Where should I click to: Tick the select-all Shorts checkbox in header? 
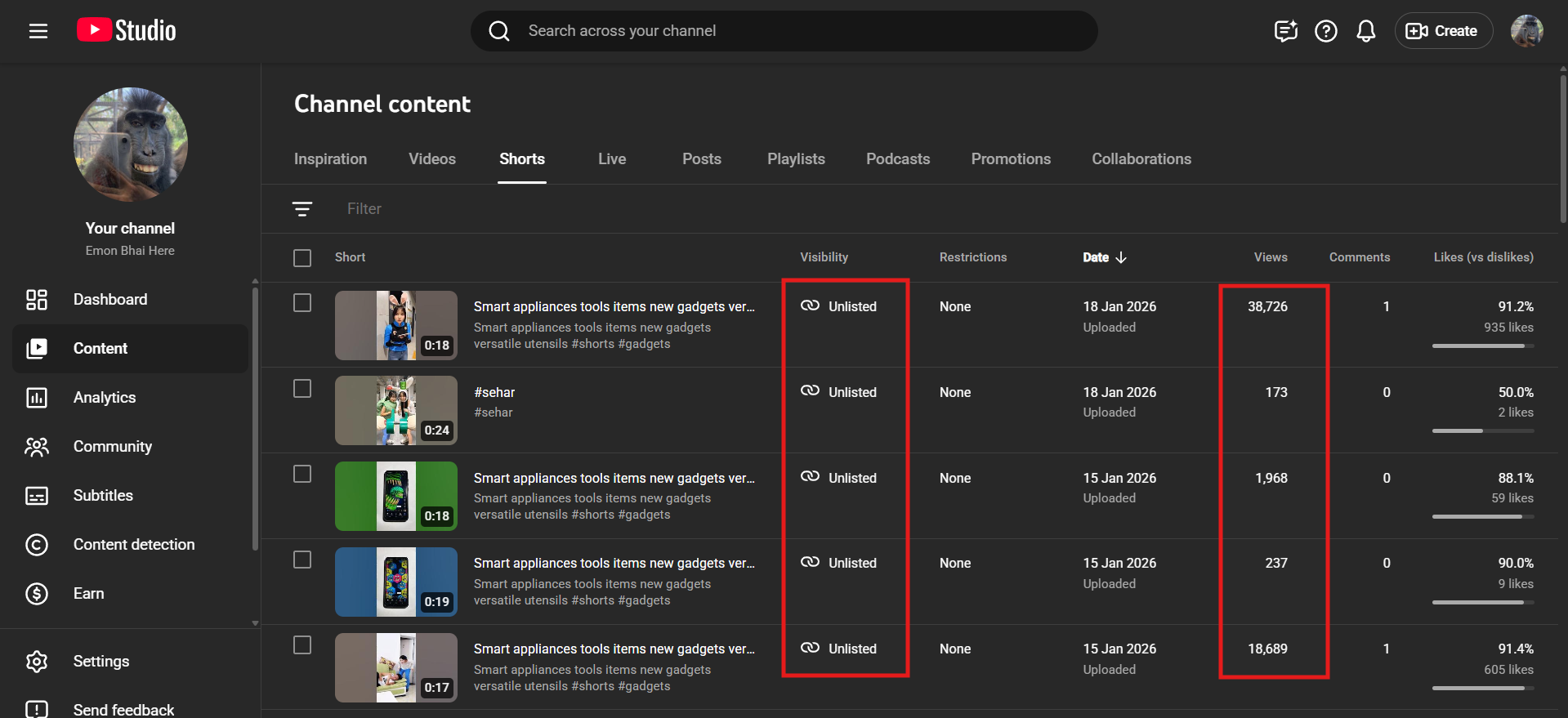tap(302, 258)
